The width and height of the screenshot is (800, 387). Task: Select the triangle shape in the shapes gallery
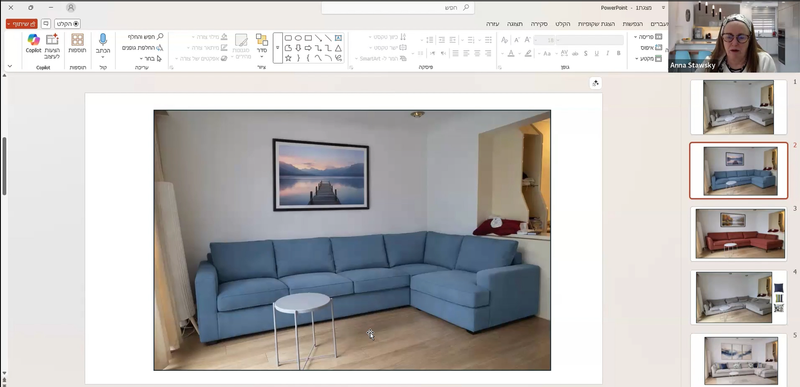pos(338,48)
